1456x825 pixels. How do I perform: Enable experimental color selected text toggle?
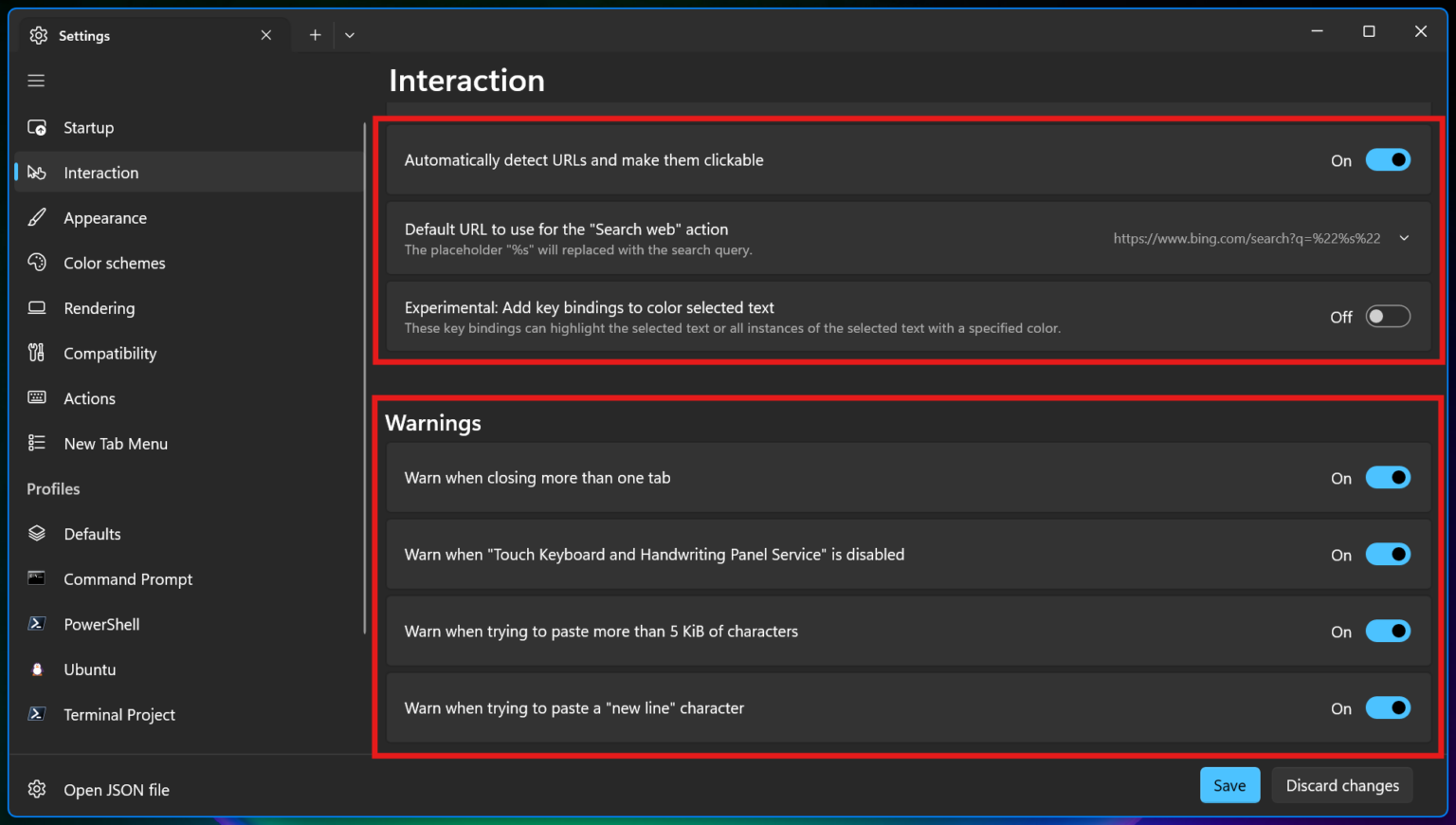pos(1387,317)
